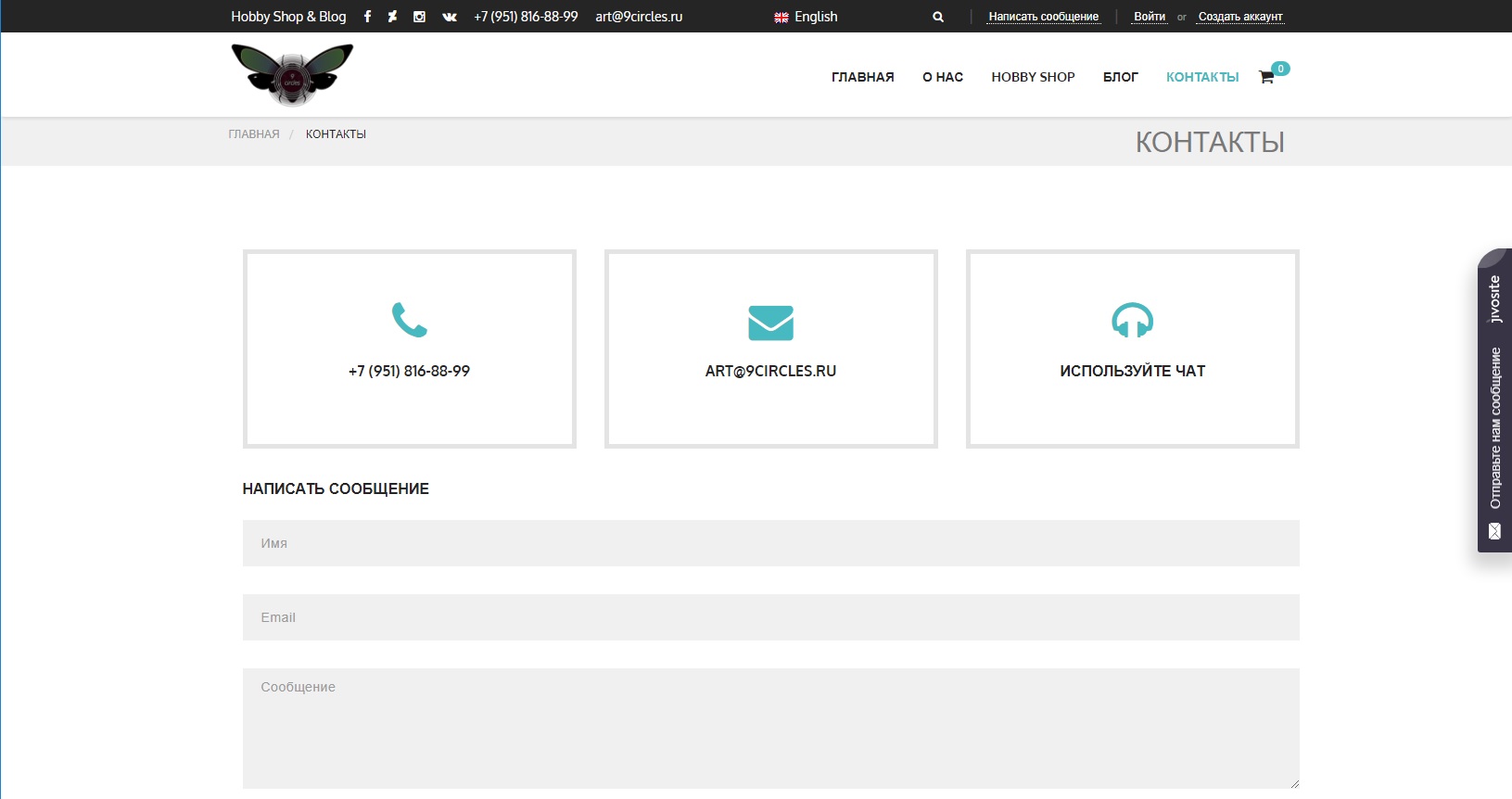Open the jivosite chat side tab

[x=1494, y=400]
